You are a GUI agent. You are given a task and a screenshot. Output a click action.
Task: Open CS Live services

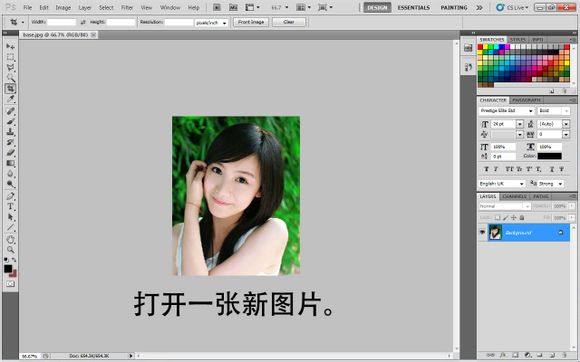(512, 7)
